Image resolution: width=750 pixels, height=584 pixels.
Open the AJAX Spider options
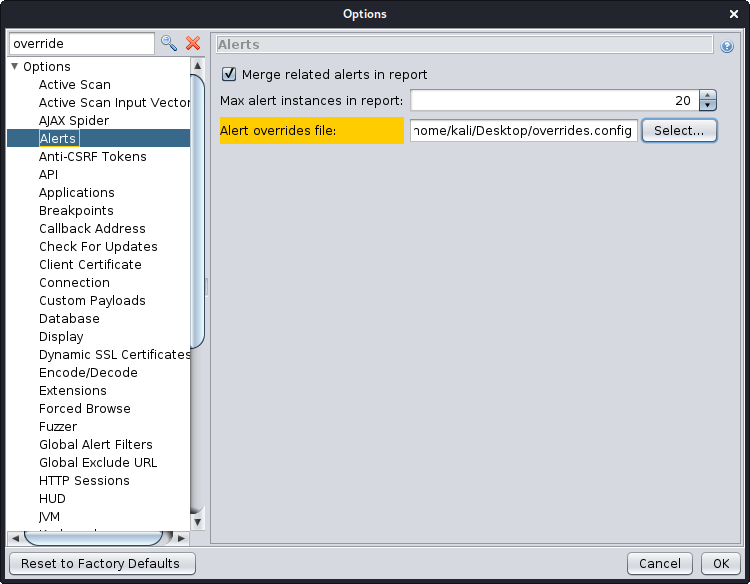(74, 121)
